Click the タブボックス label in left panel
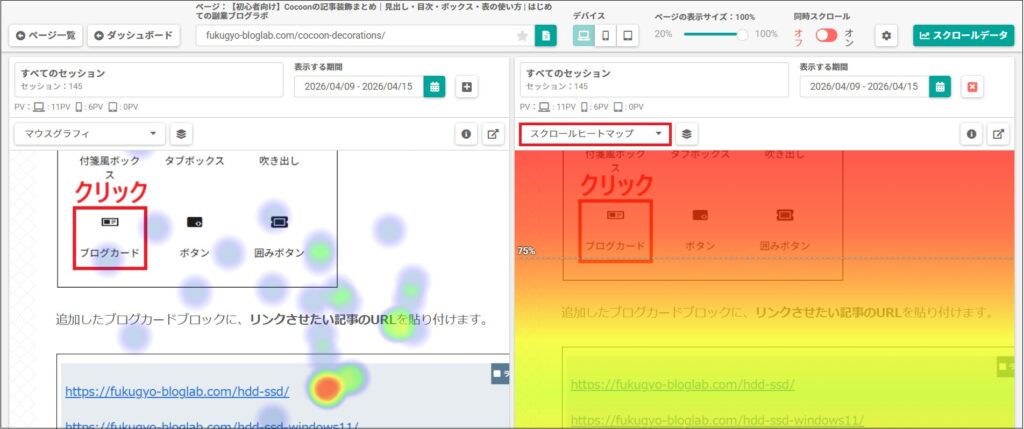This screenshot has width=1024, height=429. [x=194, y=161]
